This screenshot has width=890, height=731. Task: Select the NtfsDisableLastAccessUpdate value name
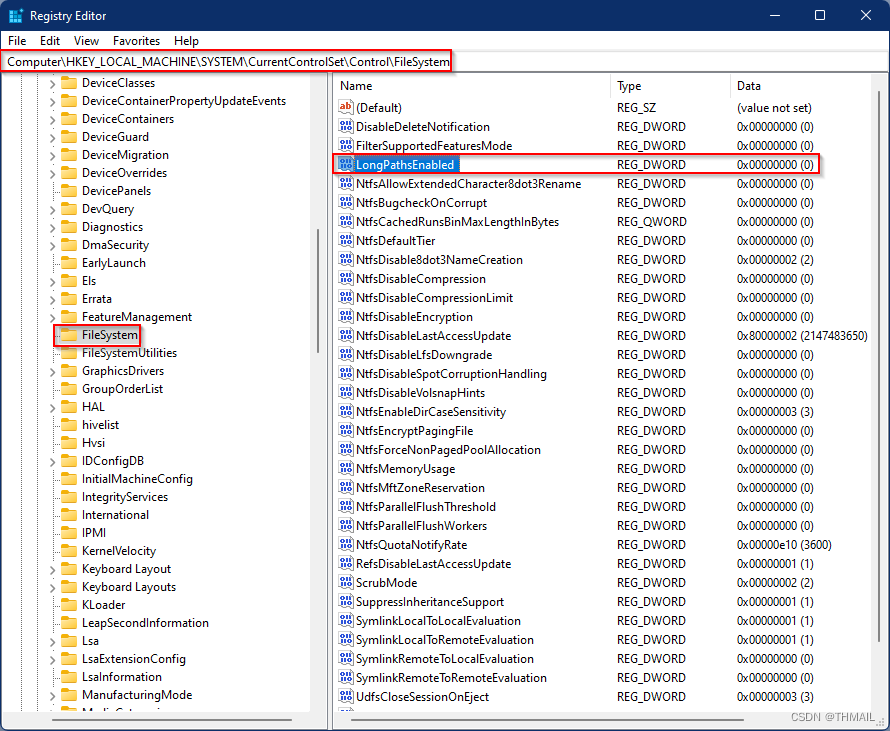coord(433,336)
